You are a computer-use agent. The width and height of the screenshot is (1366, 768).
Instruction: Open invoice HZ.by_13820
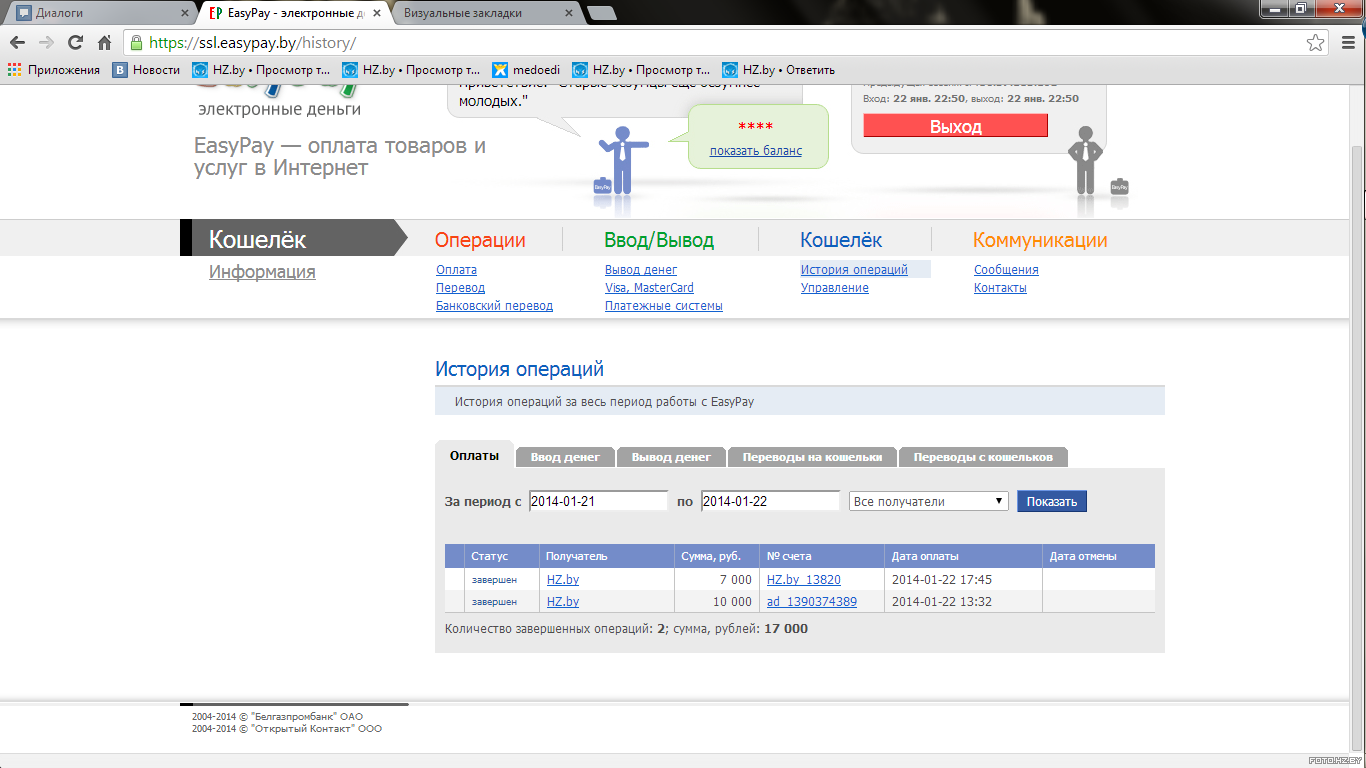804,580
